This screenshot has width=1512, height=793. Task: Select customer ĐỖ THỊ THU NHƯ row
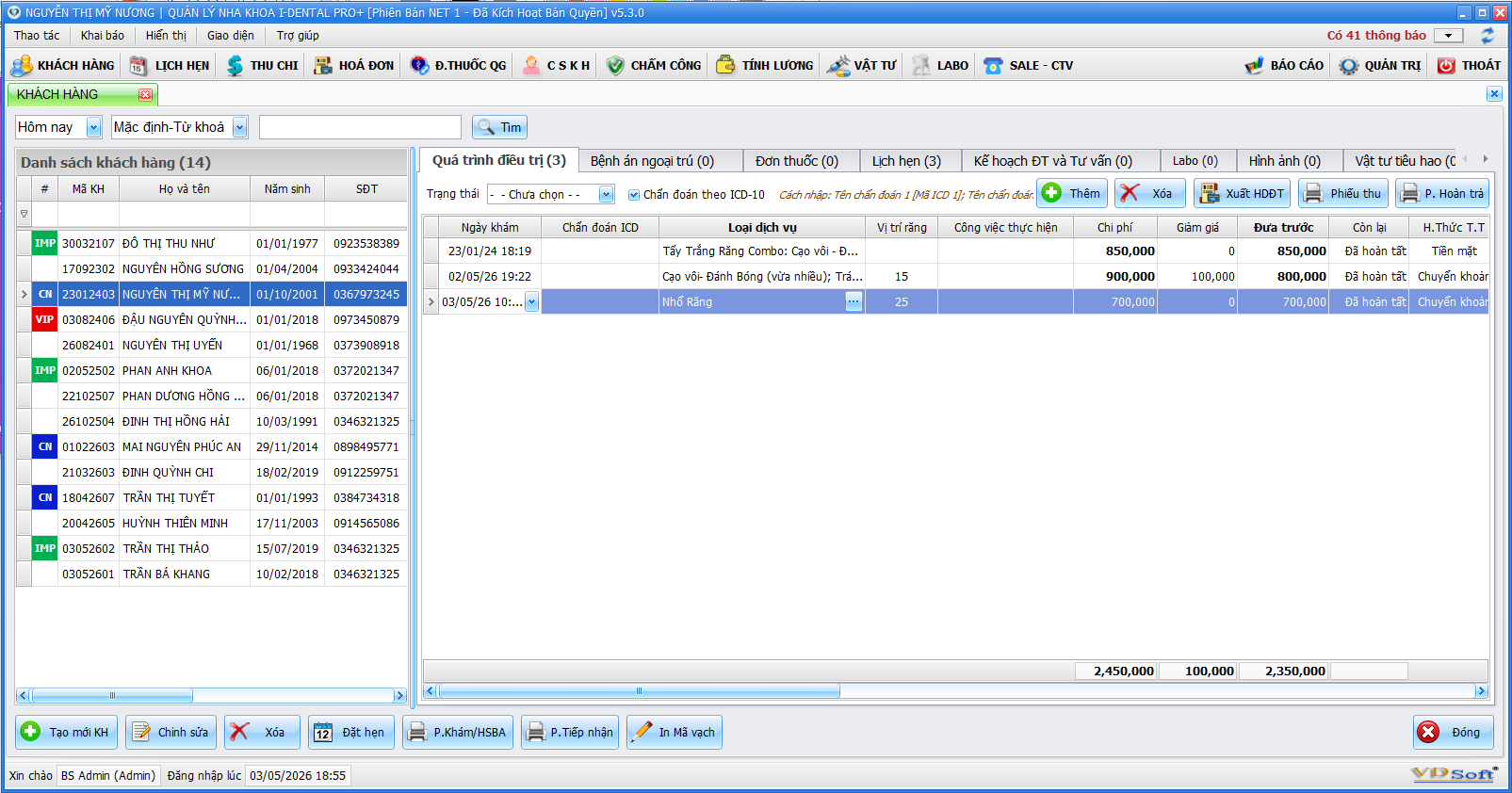tap(212, 243)
